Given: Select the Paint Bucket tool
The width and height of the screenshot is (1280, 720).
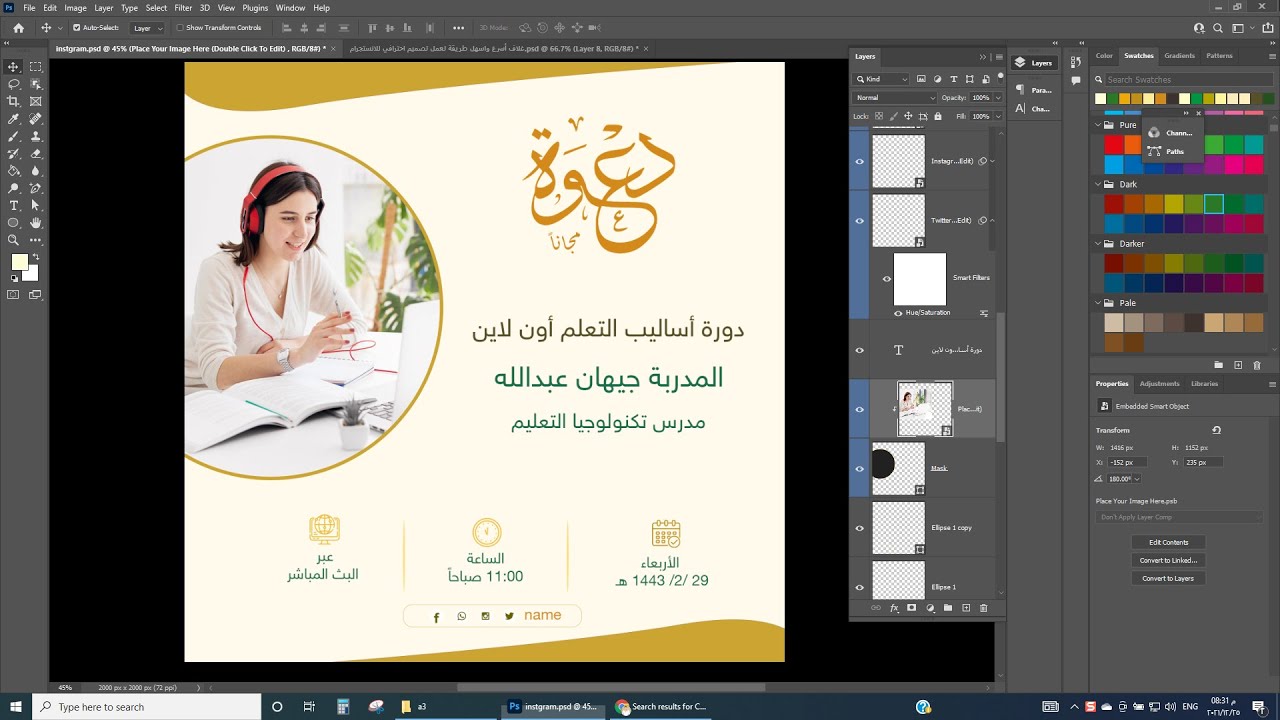Looking at the screenshot, I should [x=14, y=171].
